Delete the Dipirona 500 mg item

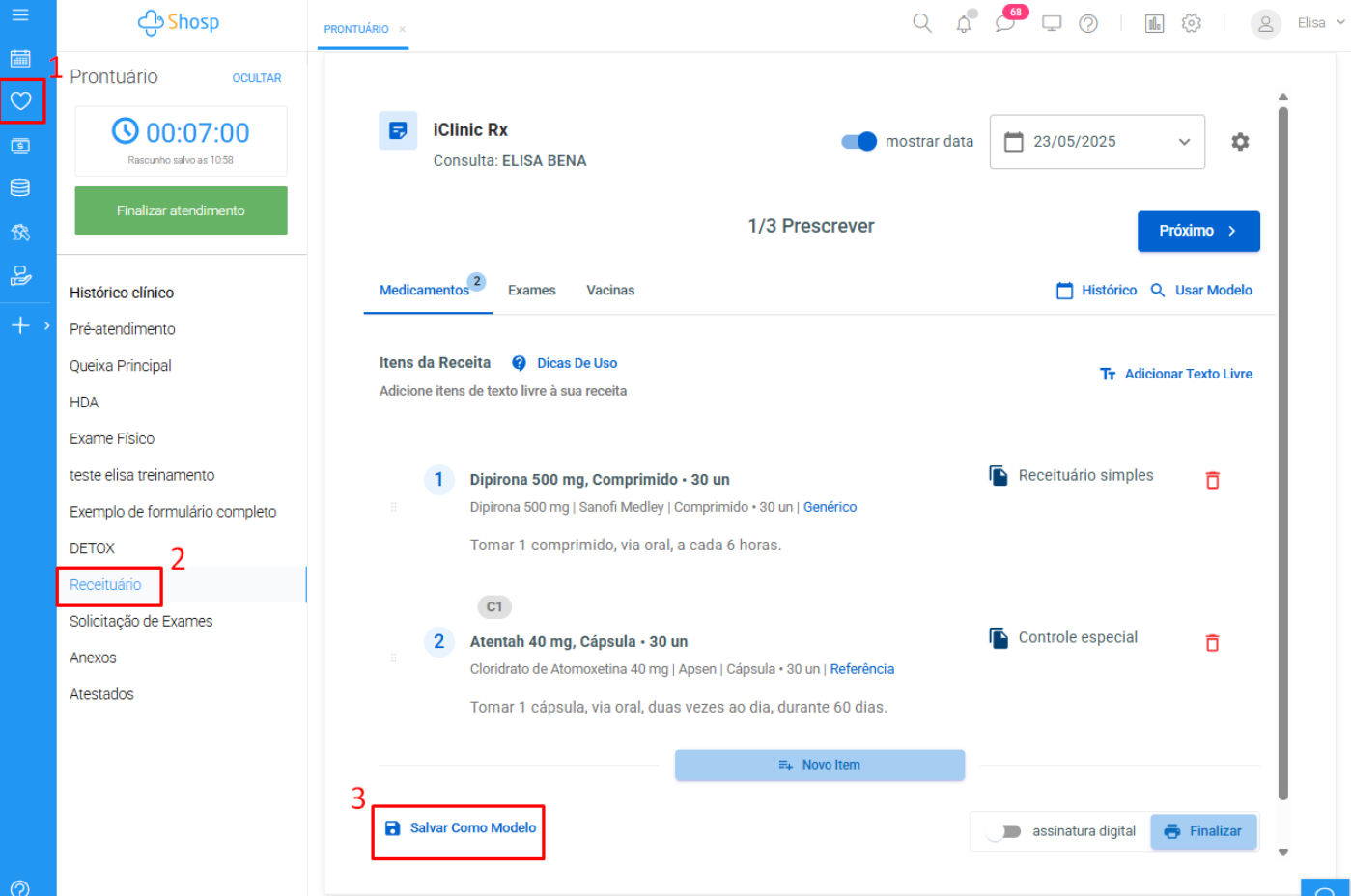pos(1212,480)
